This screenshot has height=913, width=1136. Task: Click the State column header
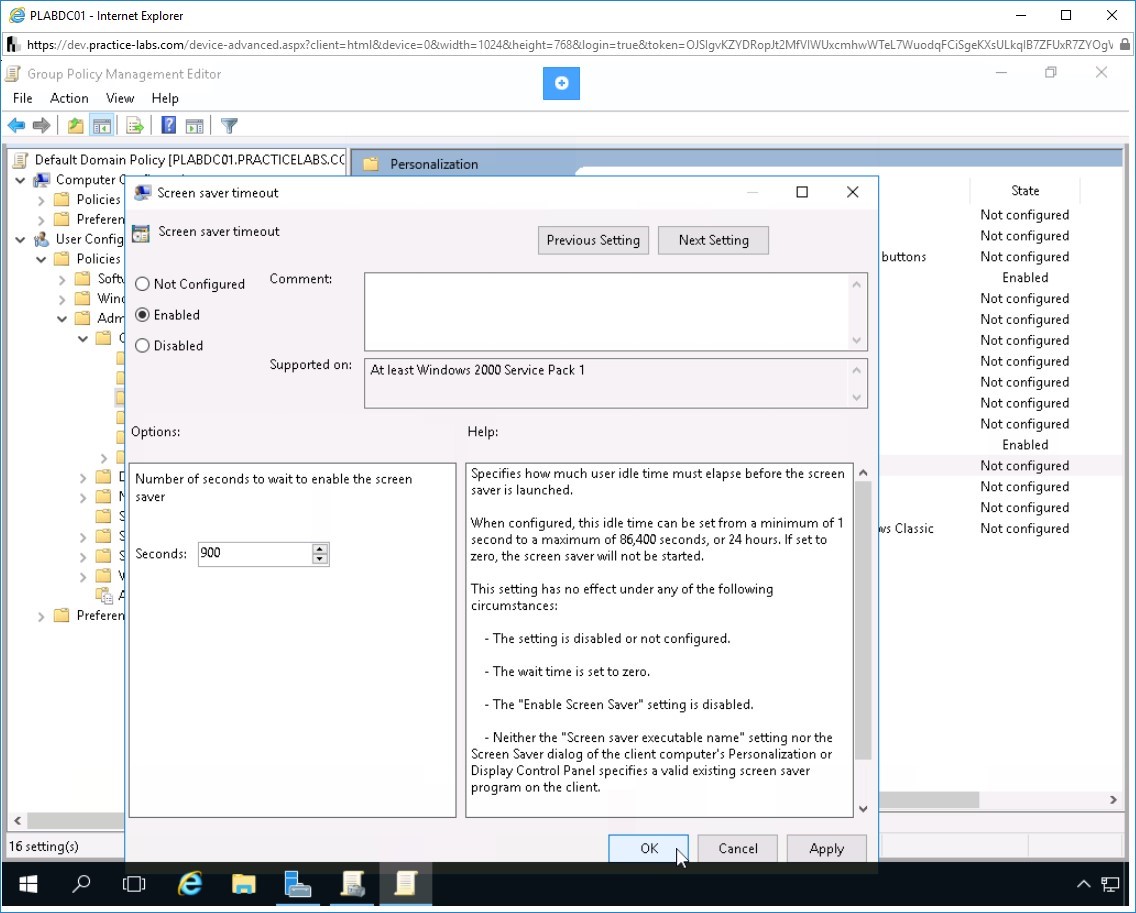[x=1025, y=191]
